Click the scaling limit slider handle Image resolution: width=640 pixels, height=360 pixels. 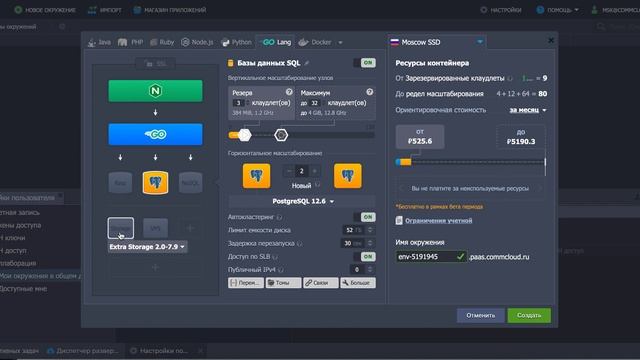(281, 135)
